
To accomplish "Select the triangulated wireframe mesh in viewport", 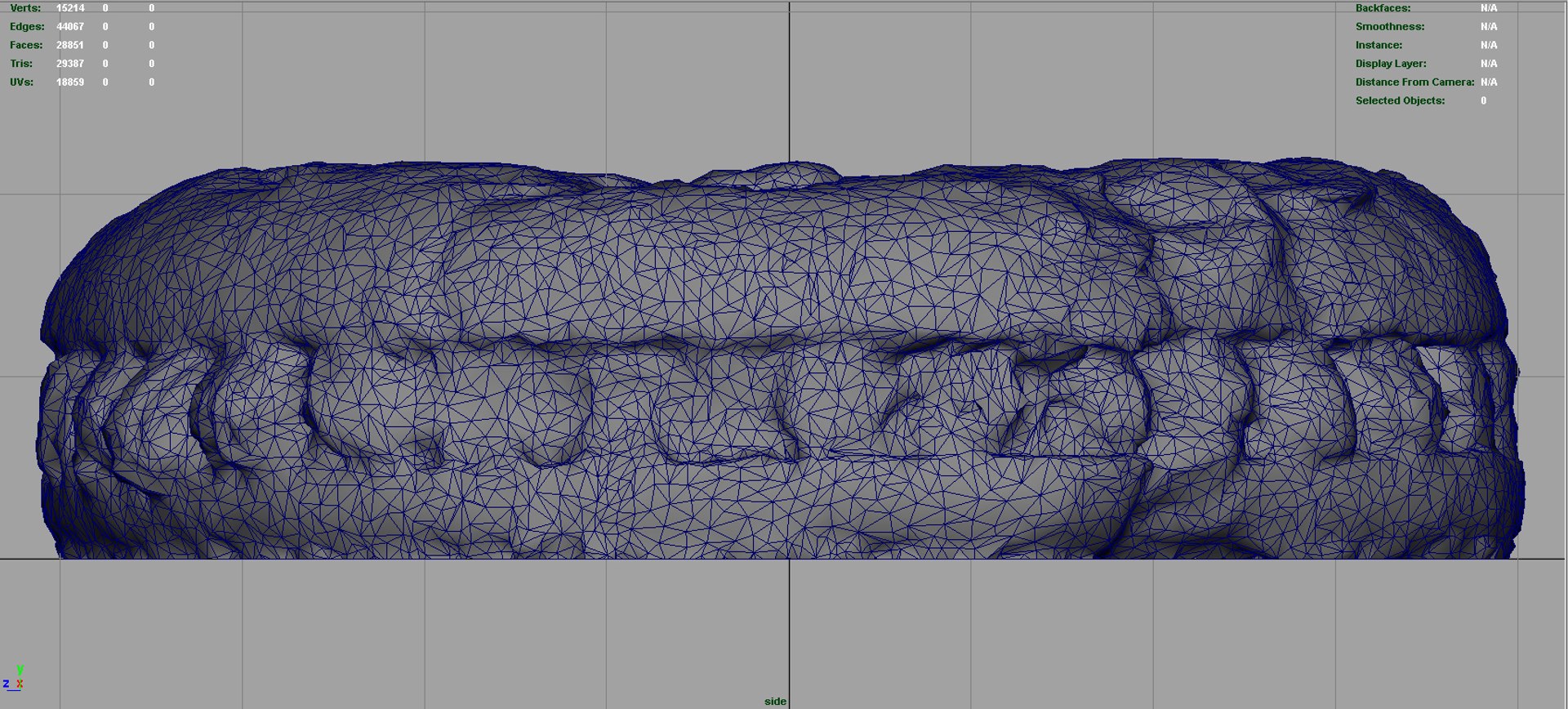I will click(780, 359).
